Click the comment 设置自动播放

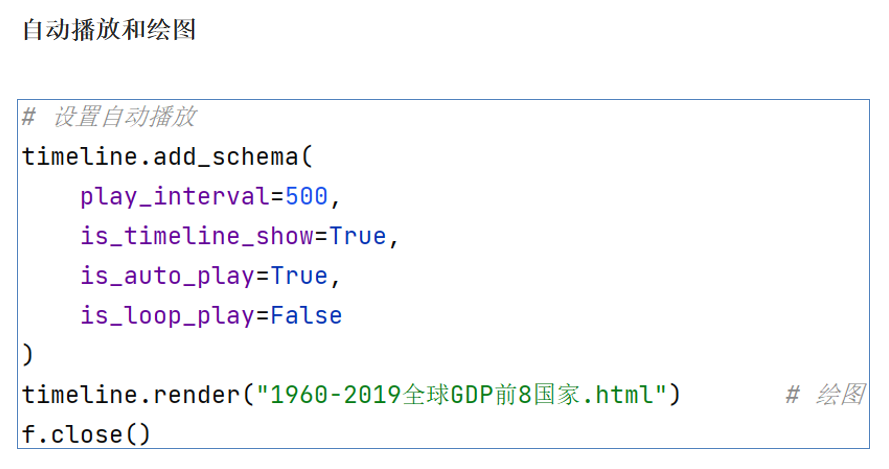[x=124, y=118]
